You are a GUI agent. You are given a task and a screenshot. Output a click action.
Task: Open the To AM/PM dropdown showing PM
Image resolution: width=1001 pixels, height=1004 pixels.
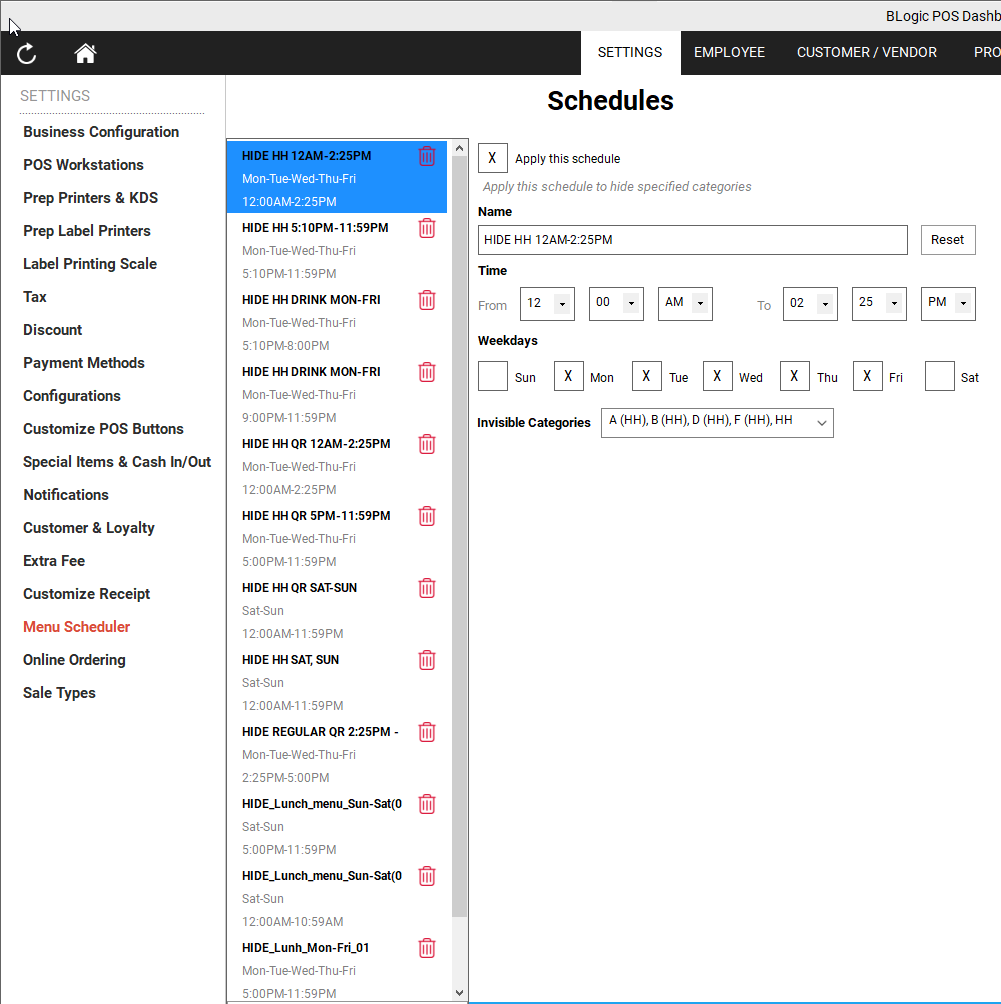click(x=948, y=304)
